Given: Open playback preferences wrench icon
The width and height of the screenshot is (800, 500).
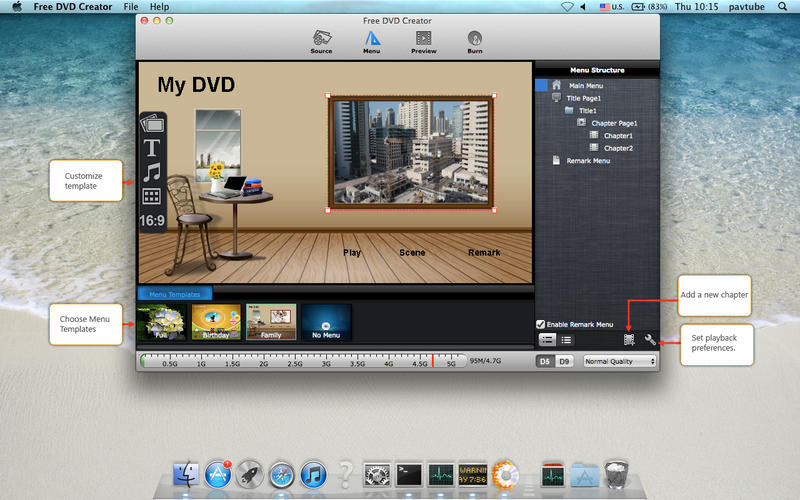Looking at the screenshot, I should (x=650, y=339).
